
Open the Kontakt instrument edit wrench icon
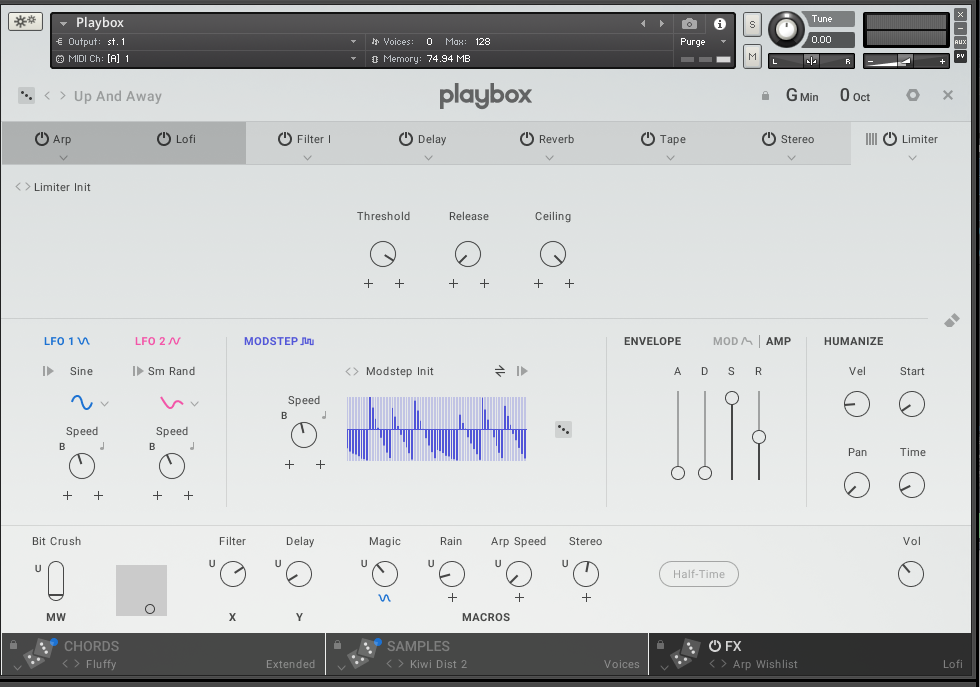[25, 22]
